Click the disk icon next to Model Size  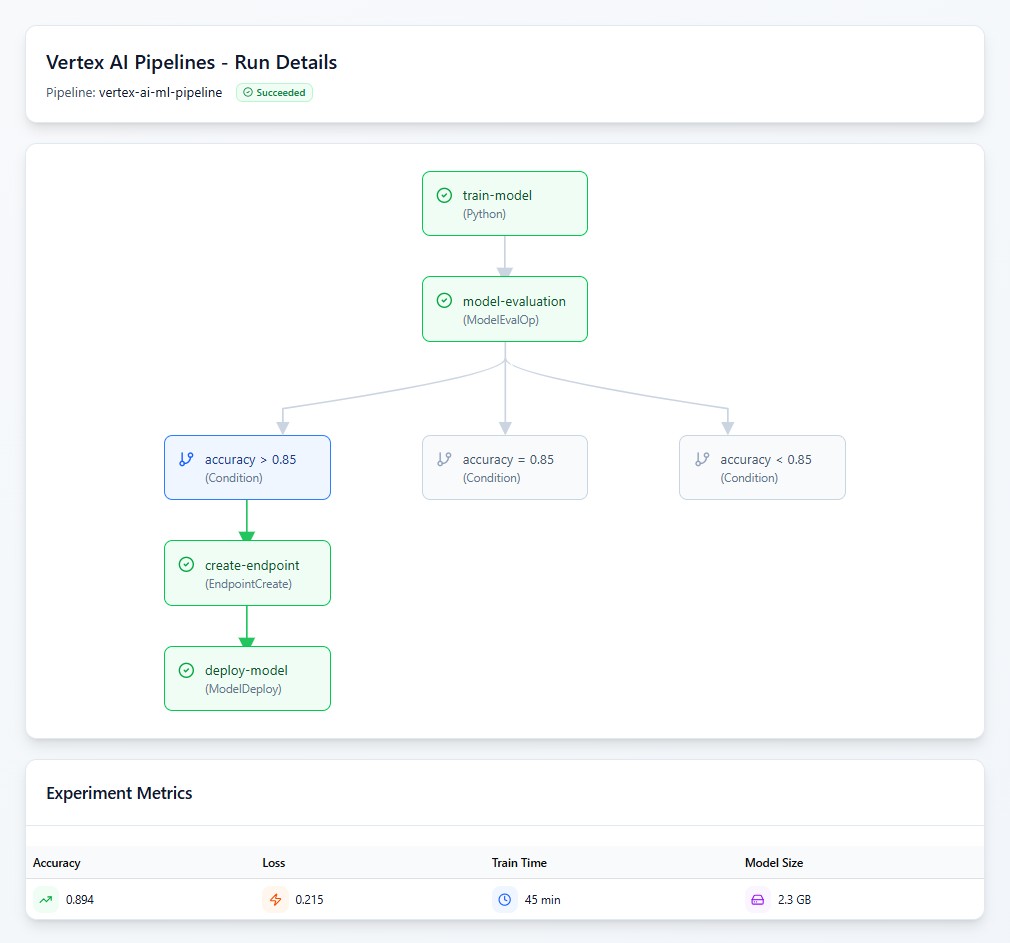coord(757,899)
